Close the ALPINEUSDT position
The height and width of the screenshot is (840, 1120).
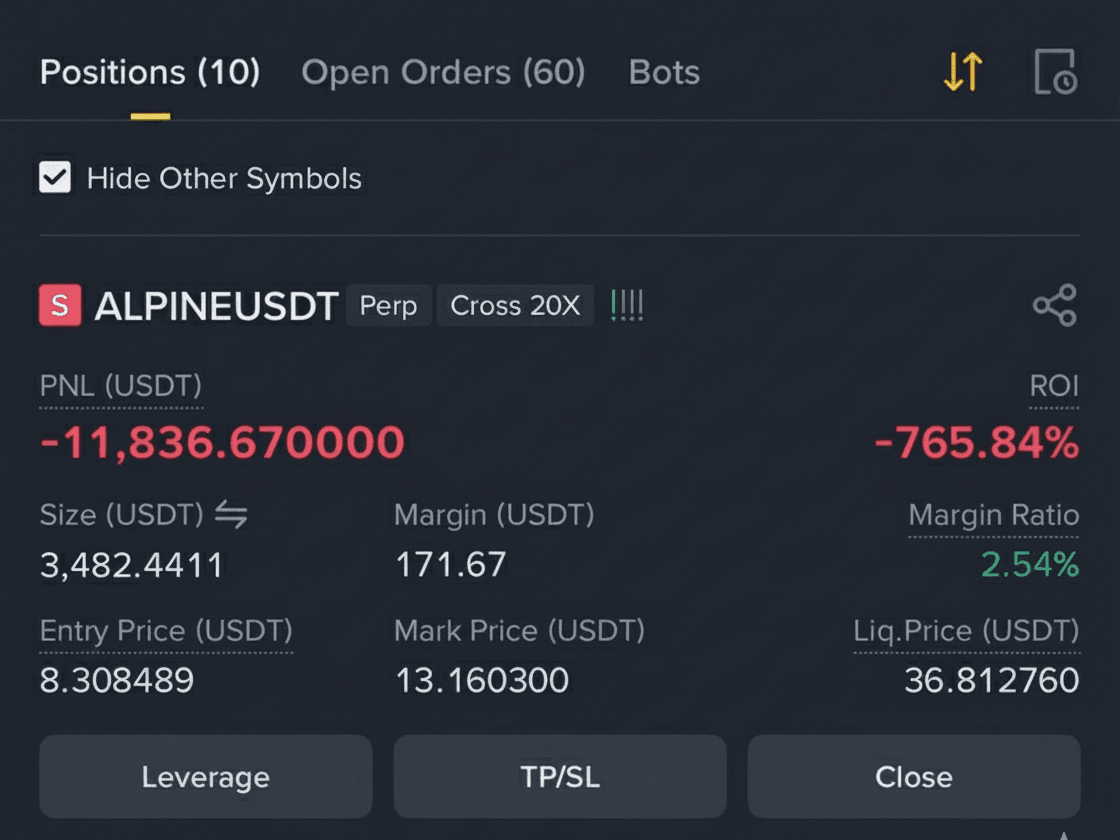[x=914, y=776]
